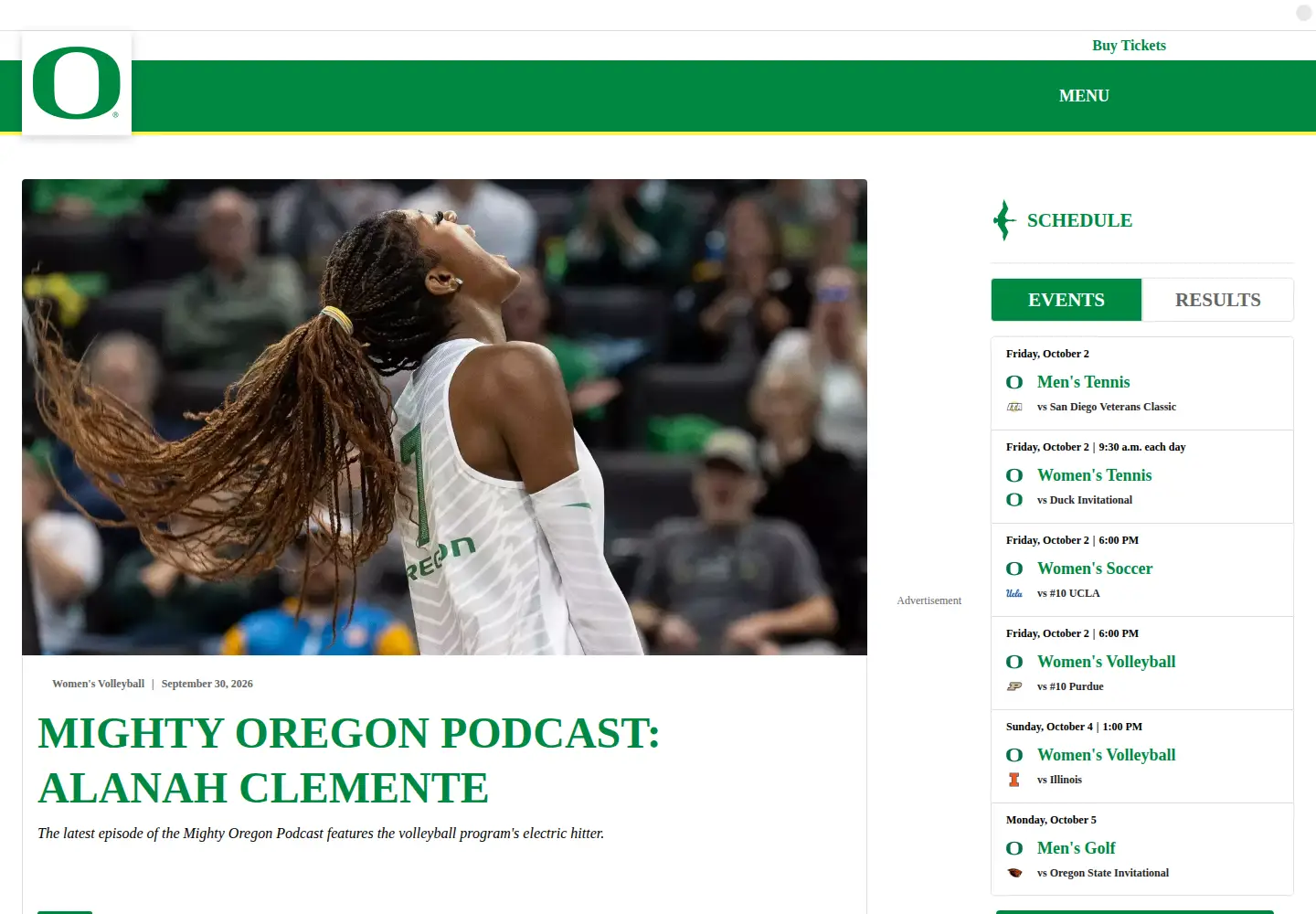Click the Women's Volleyball category label under photo
The height and width of the screenshot is (914, 1316).
click(98, 684)
